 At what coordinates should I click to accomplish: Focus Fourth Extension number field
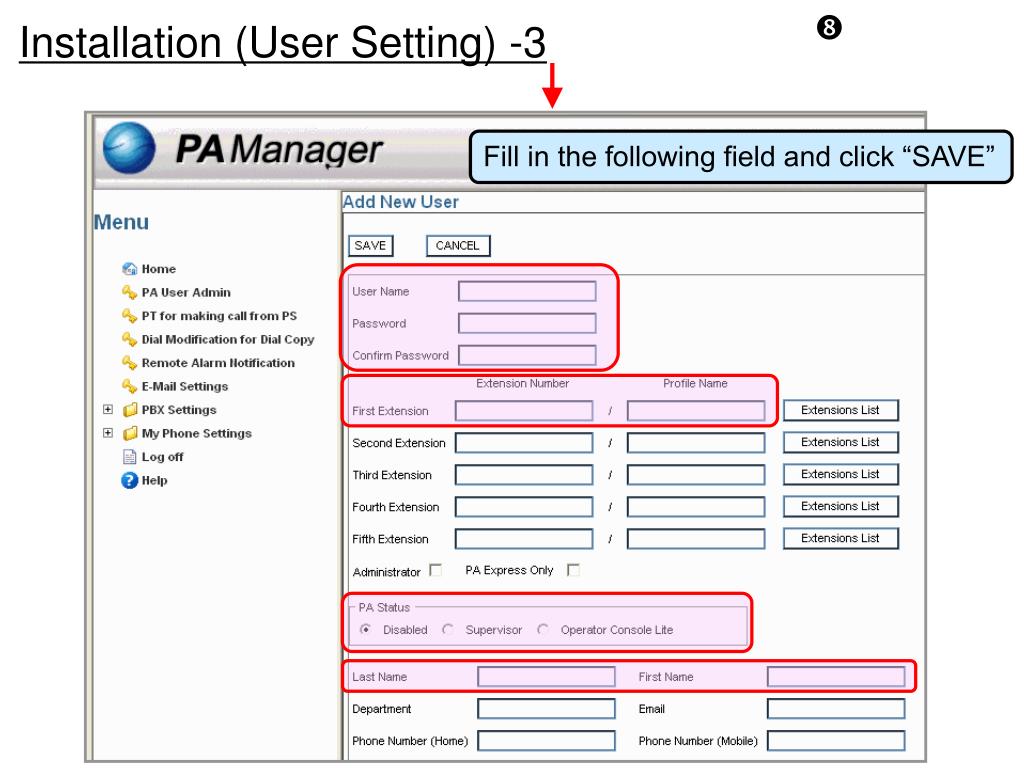pos(524,507)
